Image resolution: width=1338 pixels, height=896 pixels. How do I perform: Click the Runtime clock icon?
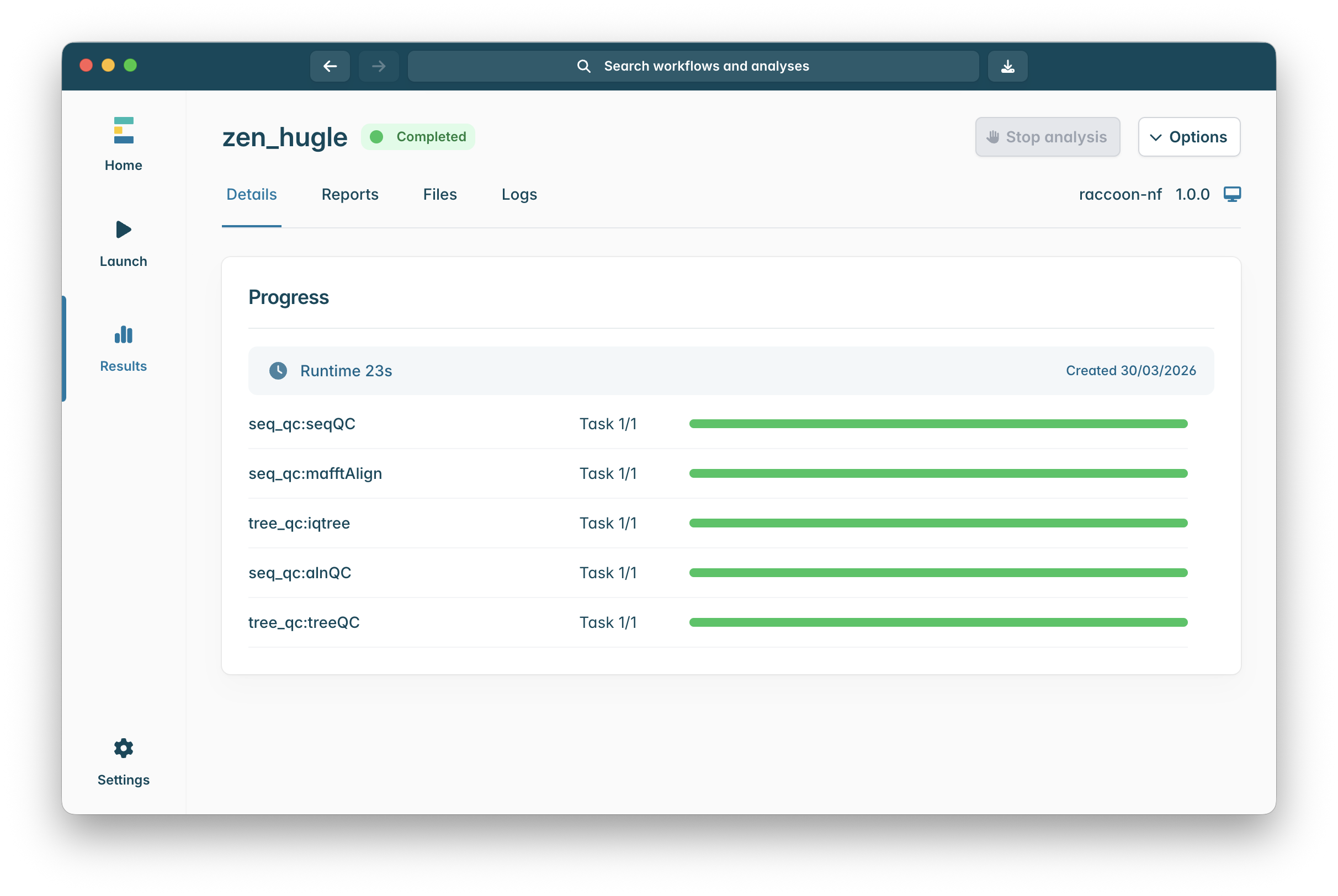pos(278,371)
